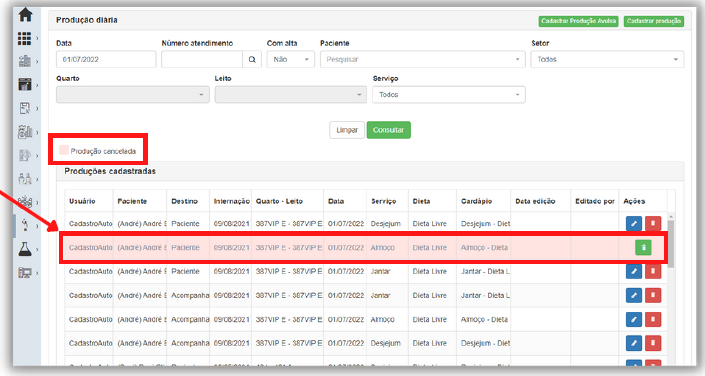
Task: Open the buildings icon in sidebar
Action: [25, 61]
